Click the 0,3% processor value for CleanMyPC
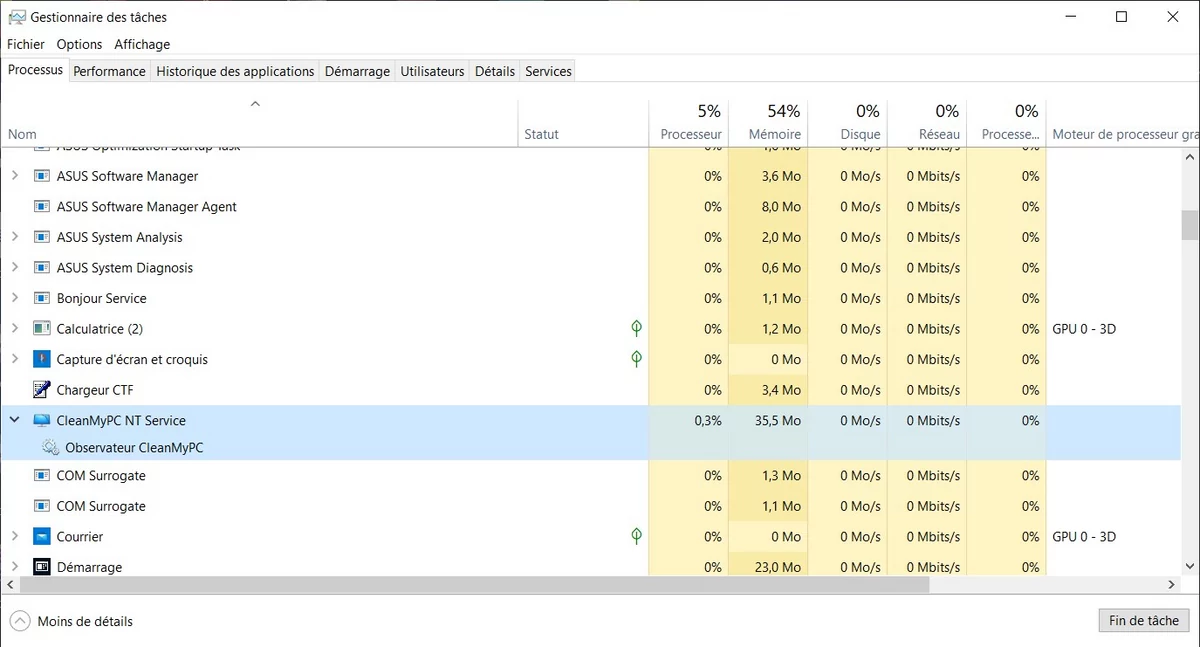This screenshot has height=647, width=1200. [x=708, y=421]
